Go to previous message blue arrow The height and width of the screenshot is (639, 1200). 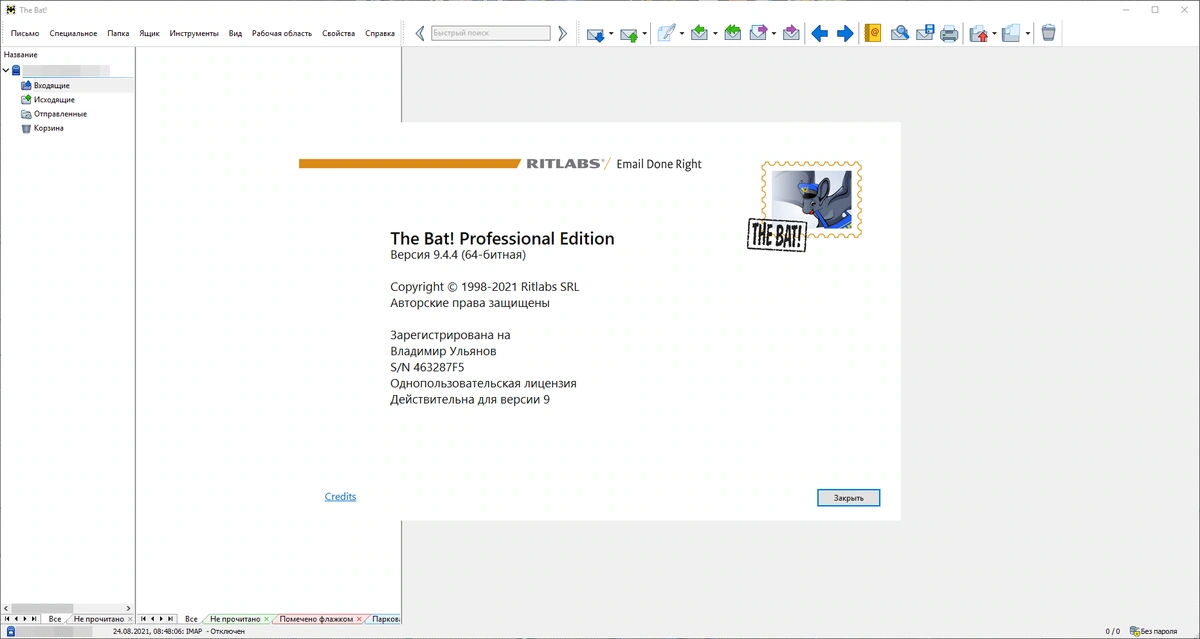(820, 34)
